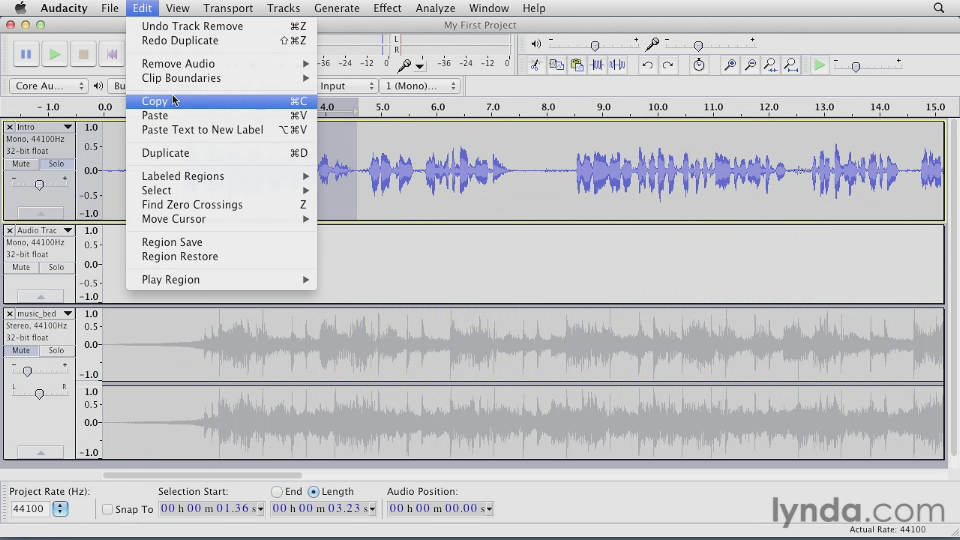The width and height of the screenshot is (960, 540).
Task: Click the Silence audio toolbar icon
Action: click(618, 65)
